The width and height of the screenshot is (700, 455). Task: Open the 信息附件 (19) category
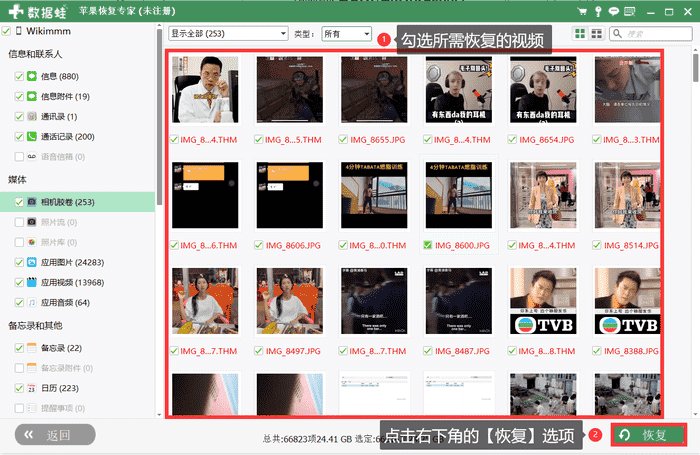[65, 96]
